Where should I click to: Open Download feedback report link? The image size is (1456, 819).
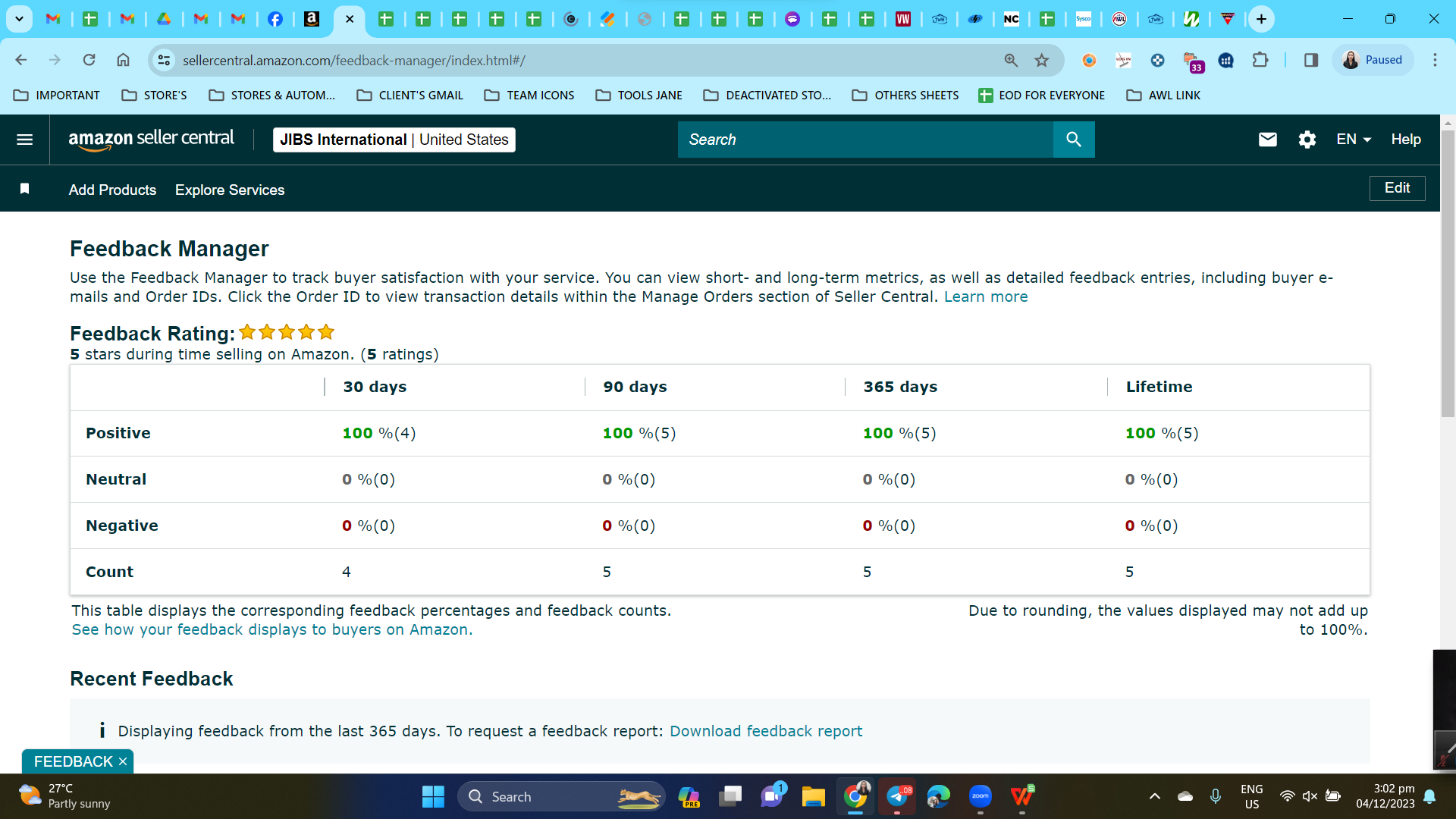[766, 731]
